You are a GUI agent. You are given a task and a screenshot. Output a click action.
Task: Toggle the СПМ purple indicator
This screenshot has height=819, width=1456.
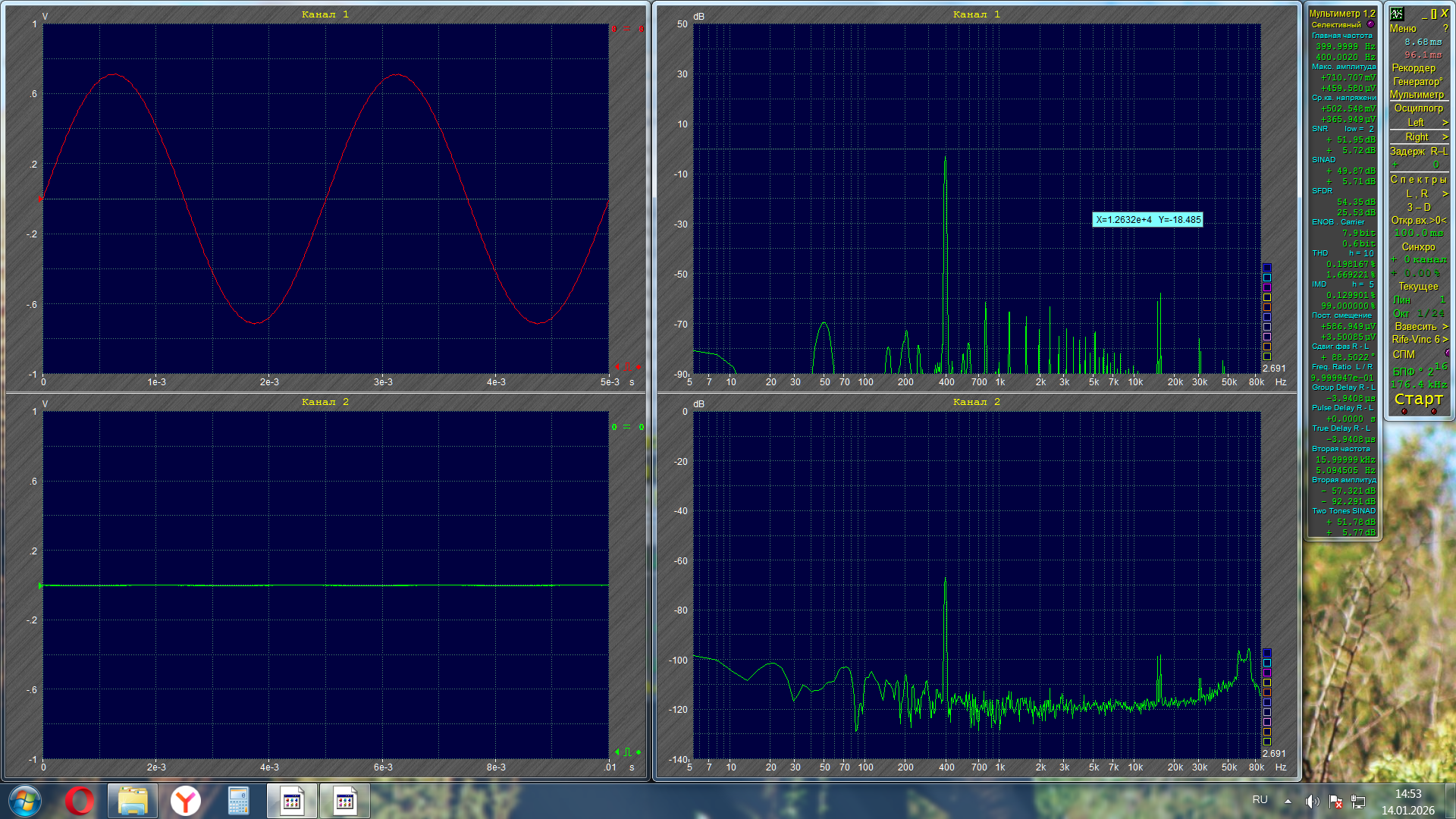[1446, 353]
